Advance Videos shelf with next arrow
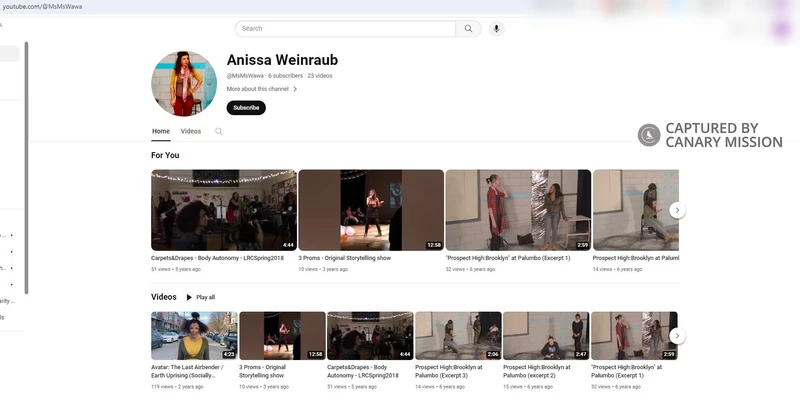The width and height of the screenshot is (800, 419). [x=677, y=336]
